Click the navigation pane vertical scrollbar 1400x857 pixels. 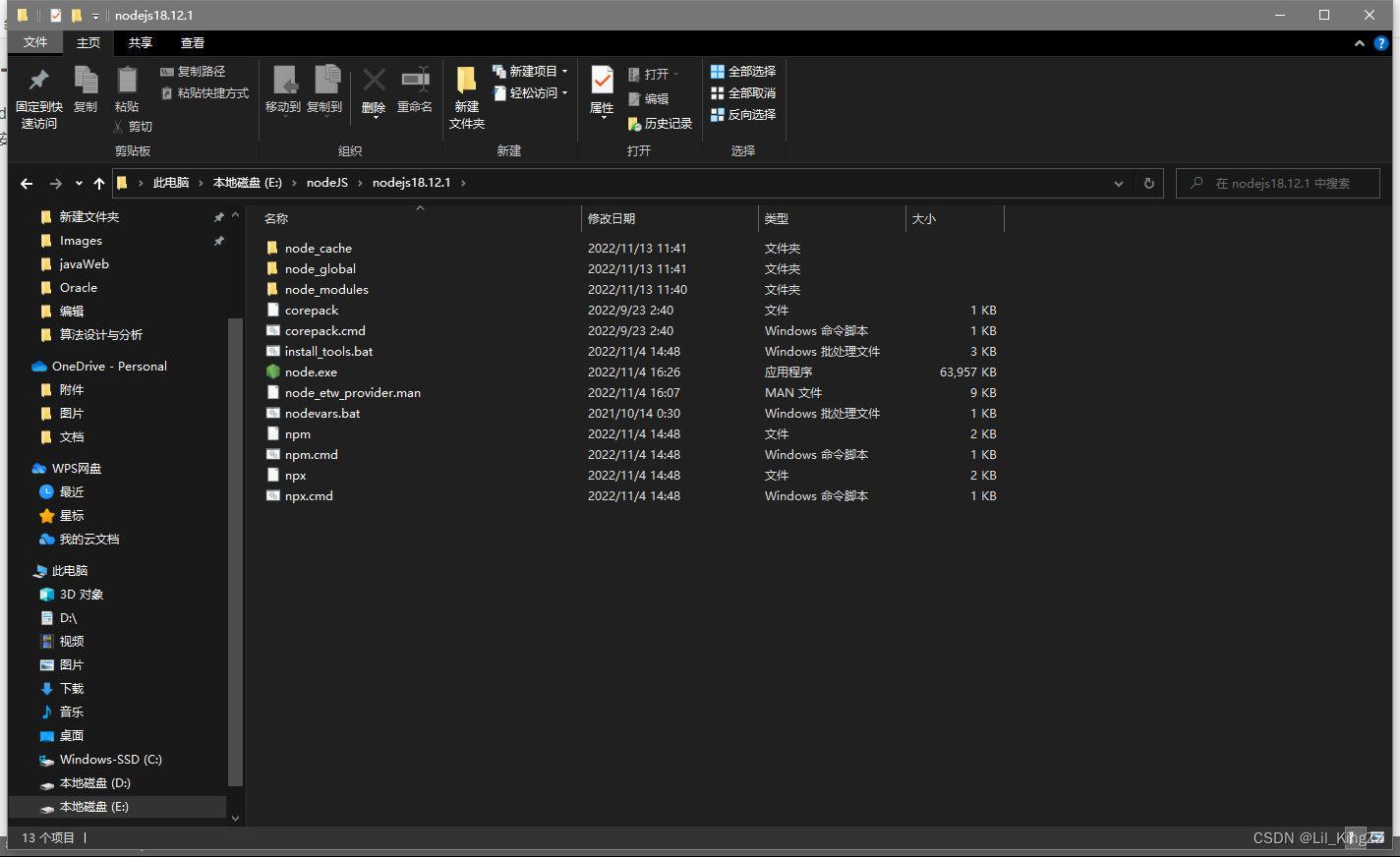pos(235,552)
